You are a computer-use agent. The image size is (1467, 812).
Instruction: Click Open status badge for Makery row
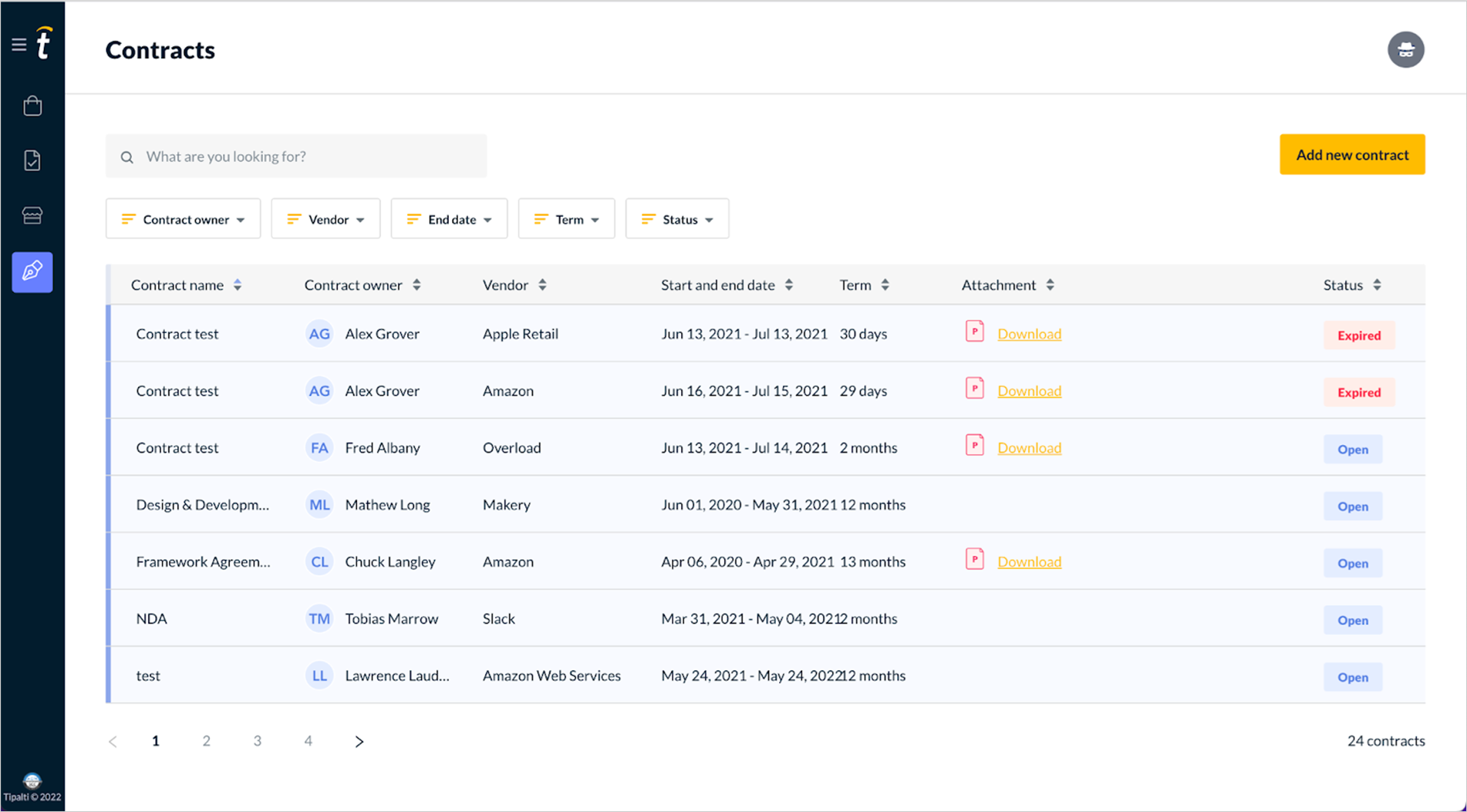[1353, 507]
